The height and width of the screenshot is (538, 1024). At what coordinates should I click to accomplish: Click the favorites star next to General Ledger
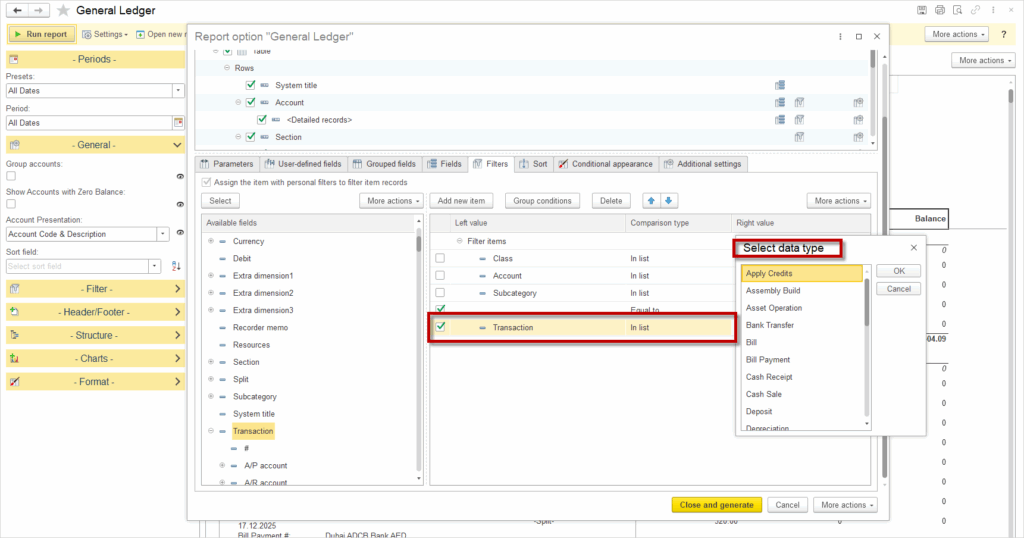tap(63, 10)
